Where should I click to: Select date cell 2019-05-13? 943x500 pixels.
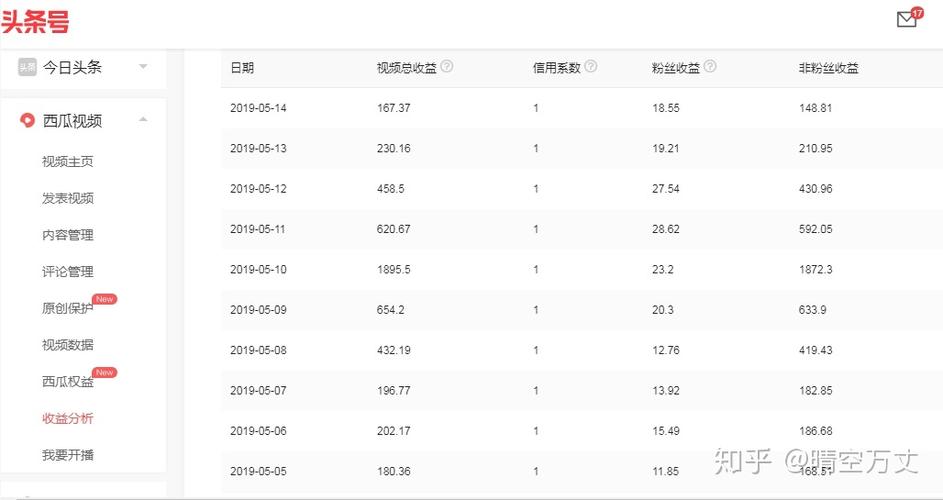coord(259,149)
